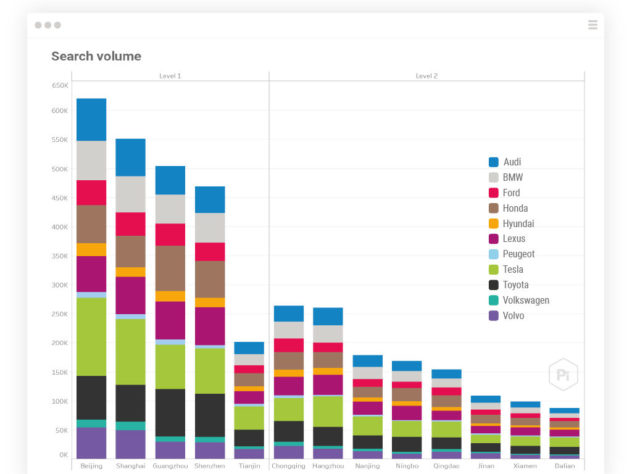Click the Tesla segment of Hangzhou bar
Image resolution: width=632 pixels, height=474 pixels.
tap(328, 411)
